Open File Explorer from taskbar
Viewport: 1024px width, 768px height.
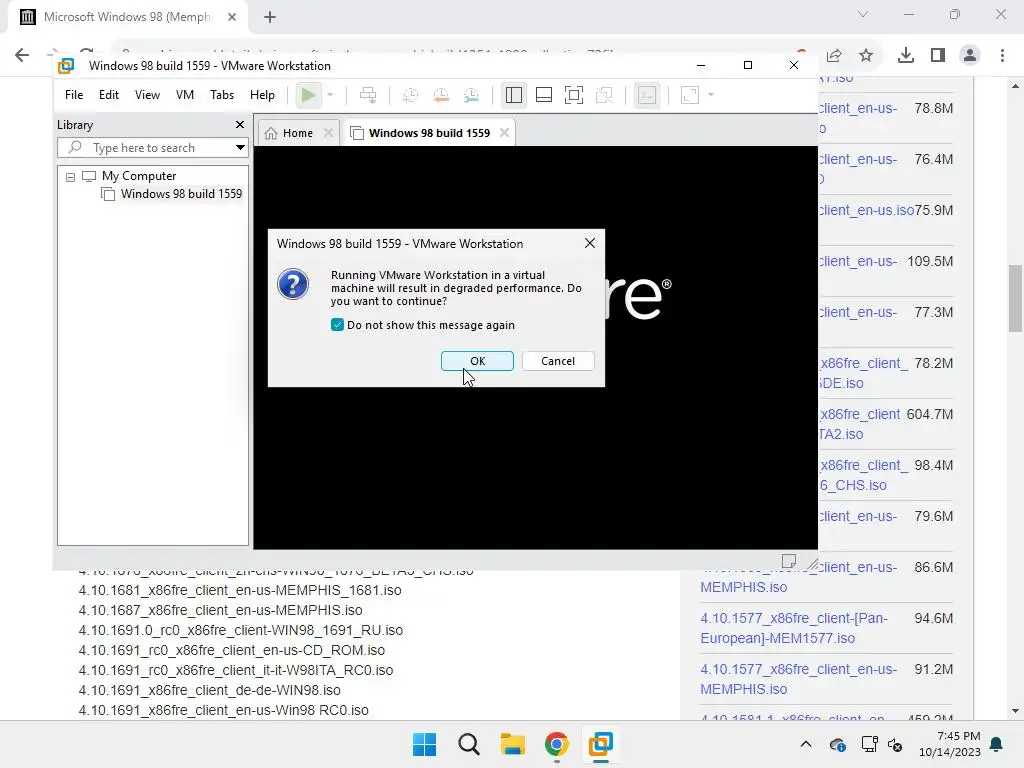point(513,744)
